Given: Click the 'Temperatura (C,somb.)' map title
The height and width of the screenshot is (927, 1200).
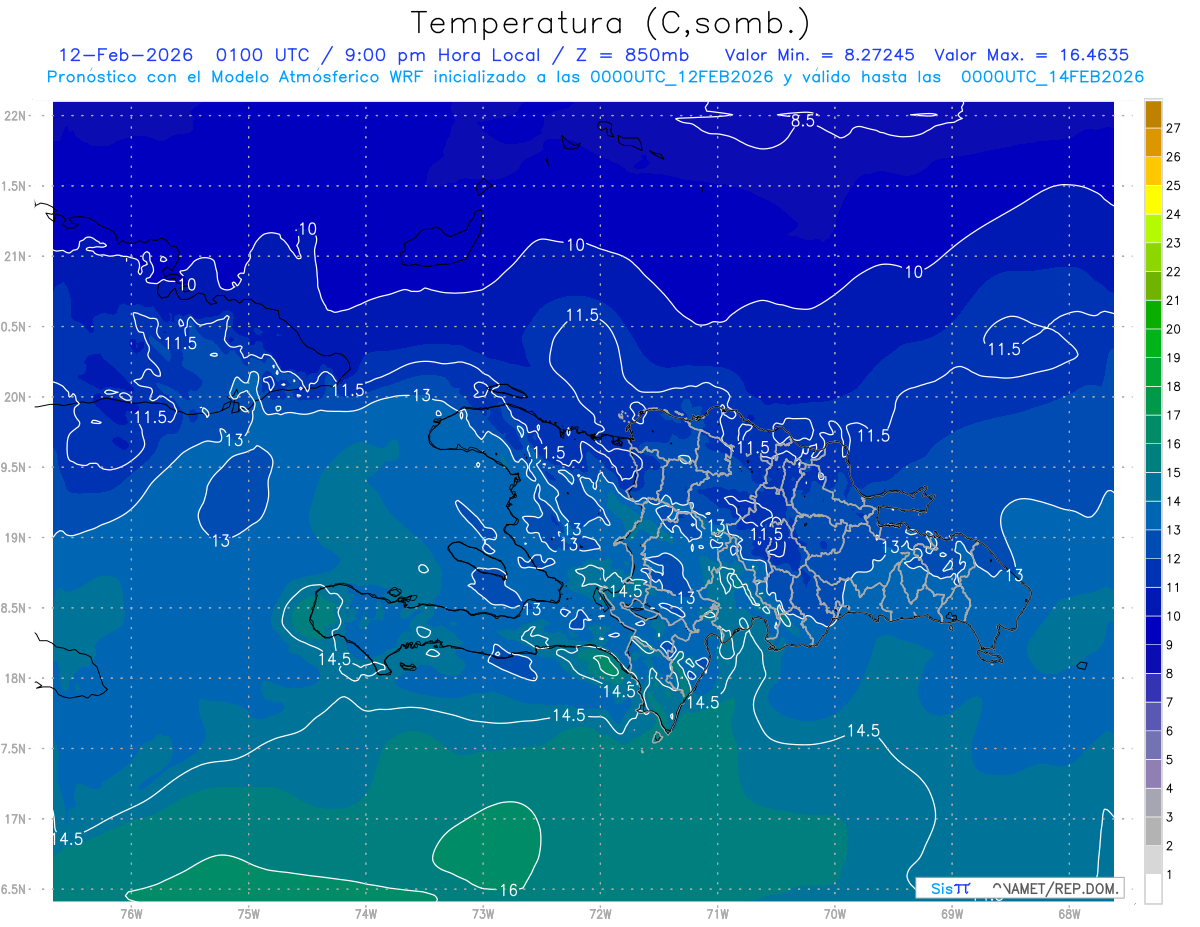Looking at the screenshot, I should (611, 22).
